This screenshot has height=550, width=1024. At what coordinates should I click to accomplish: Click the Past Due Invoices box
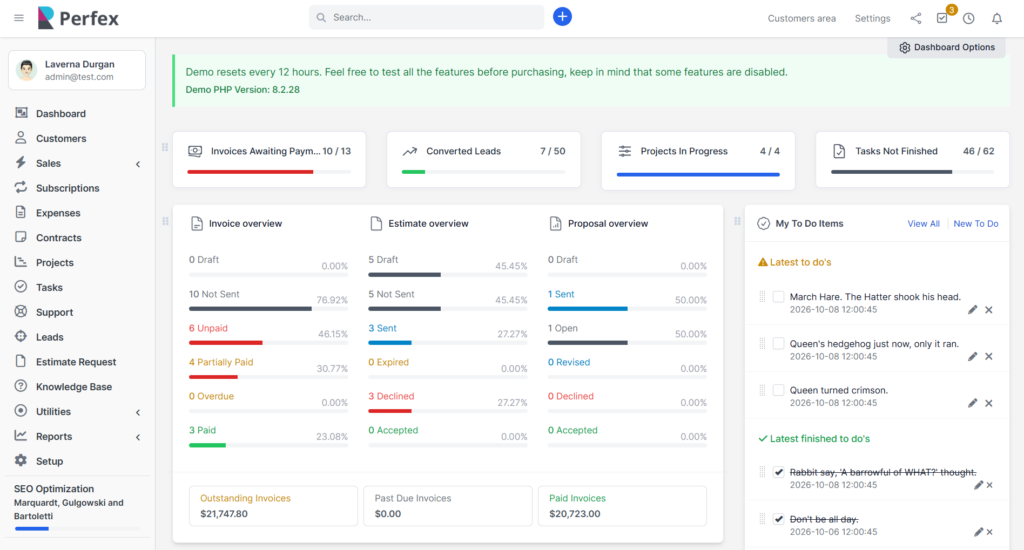click(x=447, y=506)
